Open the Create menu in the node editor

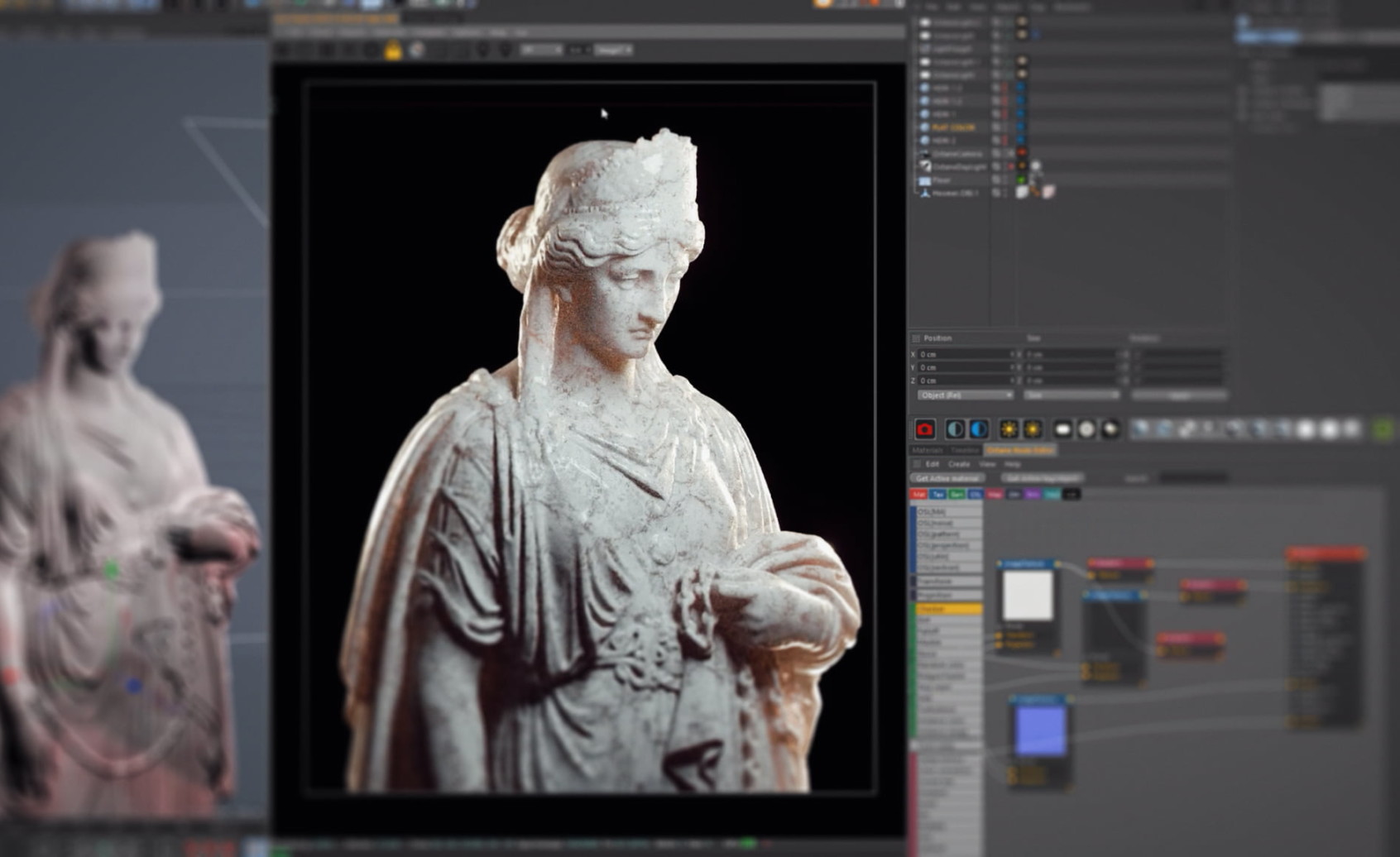[x=958, y=465]
